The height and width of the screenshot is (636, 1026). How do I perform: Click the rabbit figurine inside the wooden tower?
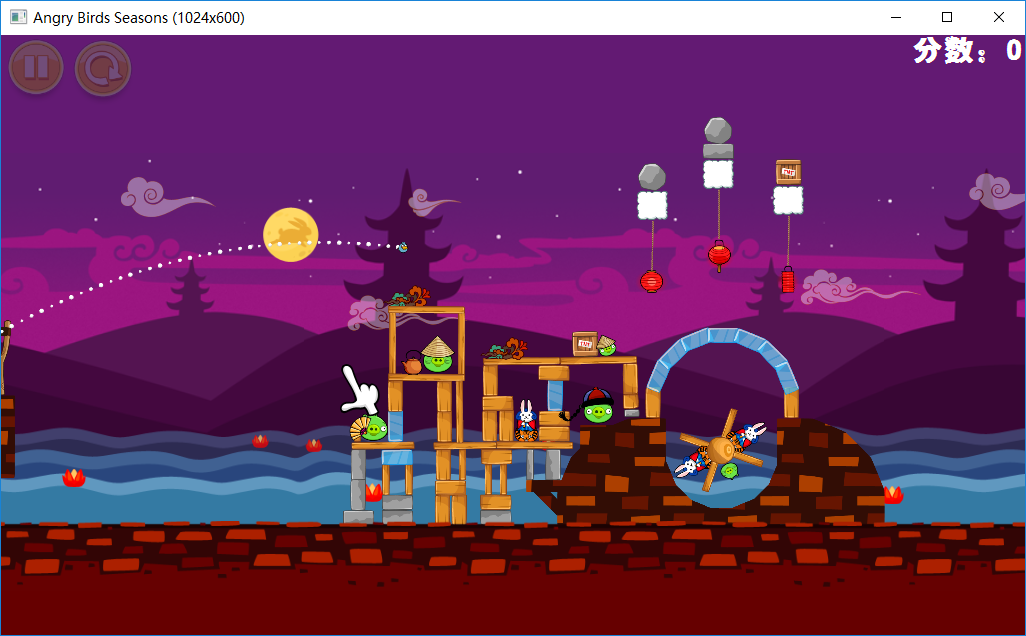click(x=526, y=421)
